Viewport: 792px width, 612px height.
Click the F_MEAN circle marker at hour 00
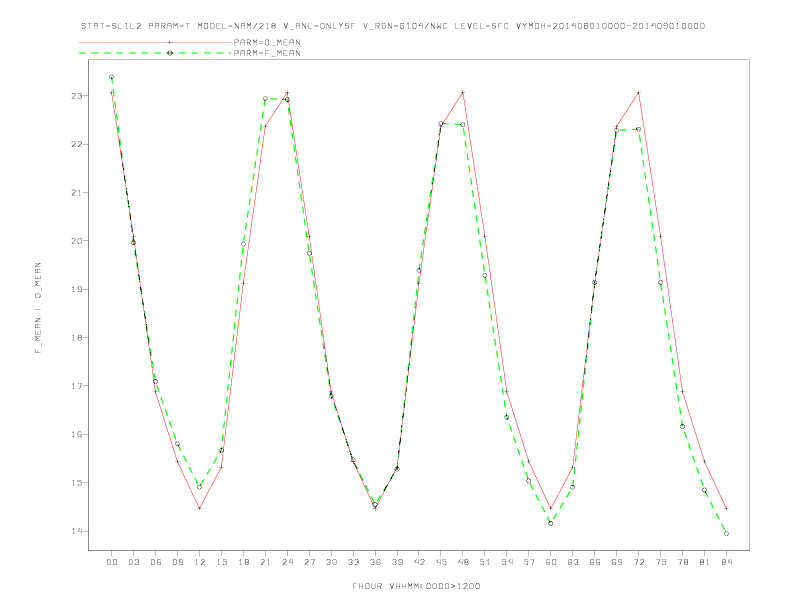112,77
